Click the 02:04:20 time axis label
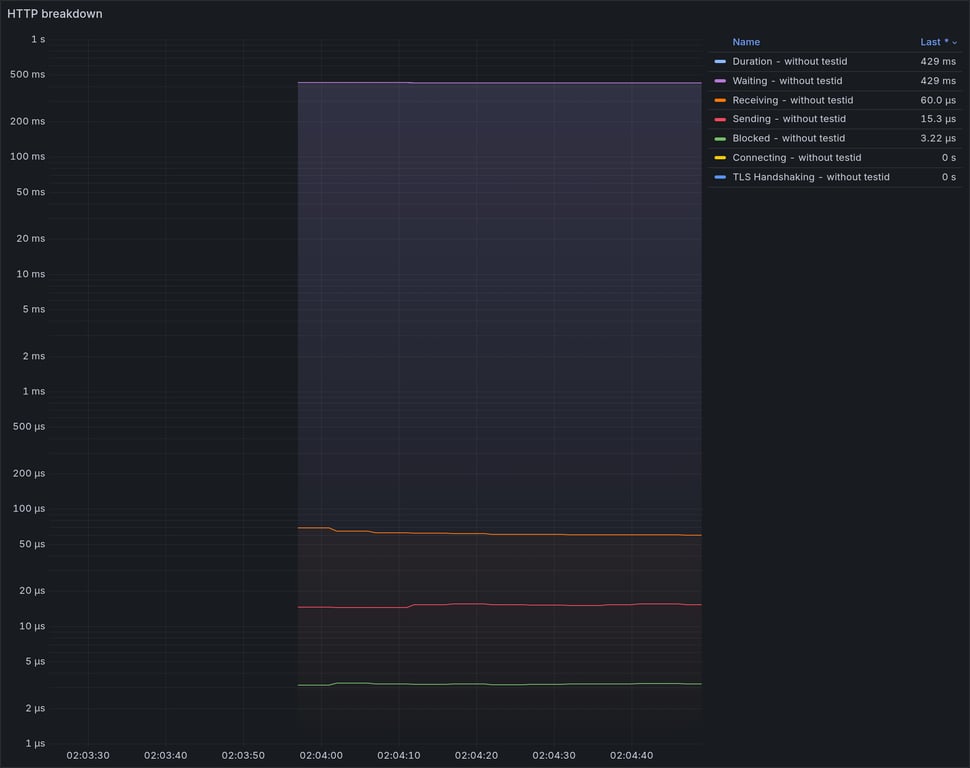This screenshot has width=970, height=768. coord(476,755)
